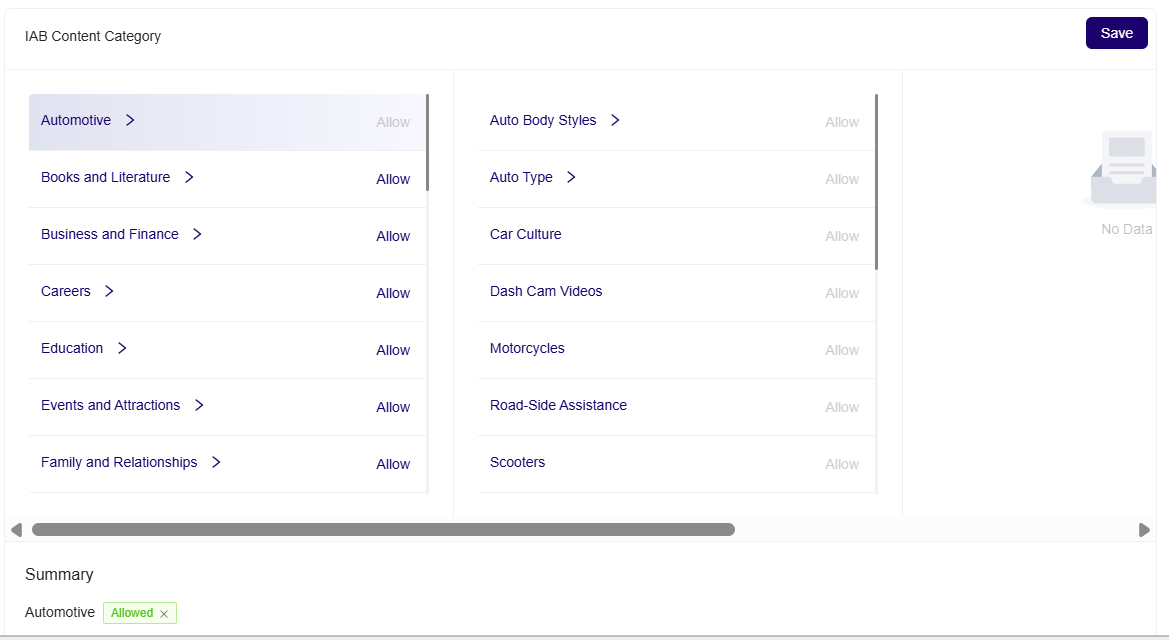Screen dimensions: 1169x640
Task: Set Scooters to Allow
Action: (842, 464)
